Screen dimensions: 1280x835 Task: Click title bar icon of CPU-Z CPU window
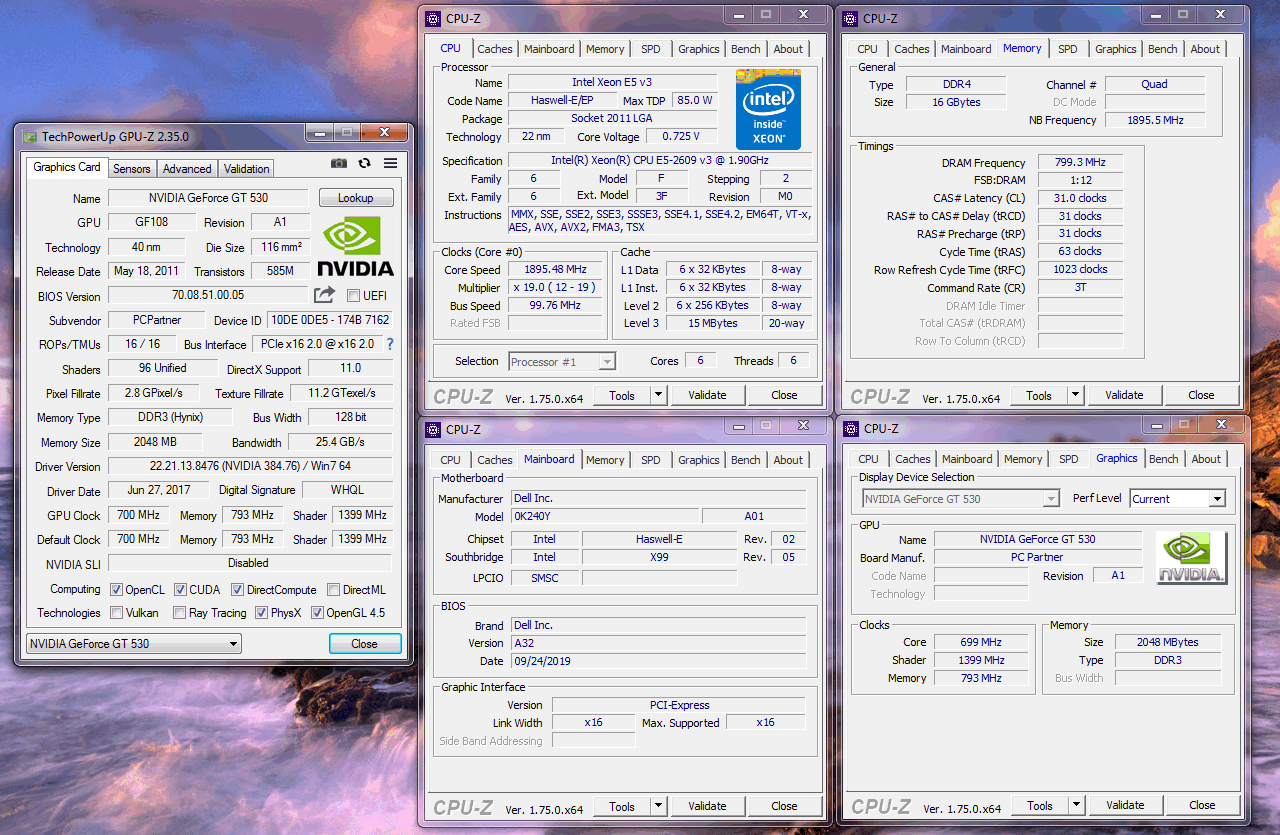[x=433, y=18]
